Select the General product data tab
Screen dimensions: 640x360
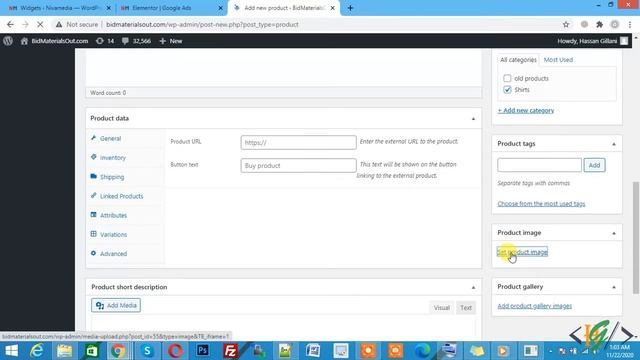point(110,138)
